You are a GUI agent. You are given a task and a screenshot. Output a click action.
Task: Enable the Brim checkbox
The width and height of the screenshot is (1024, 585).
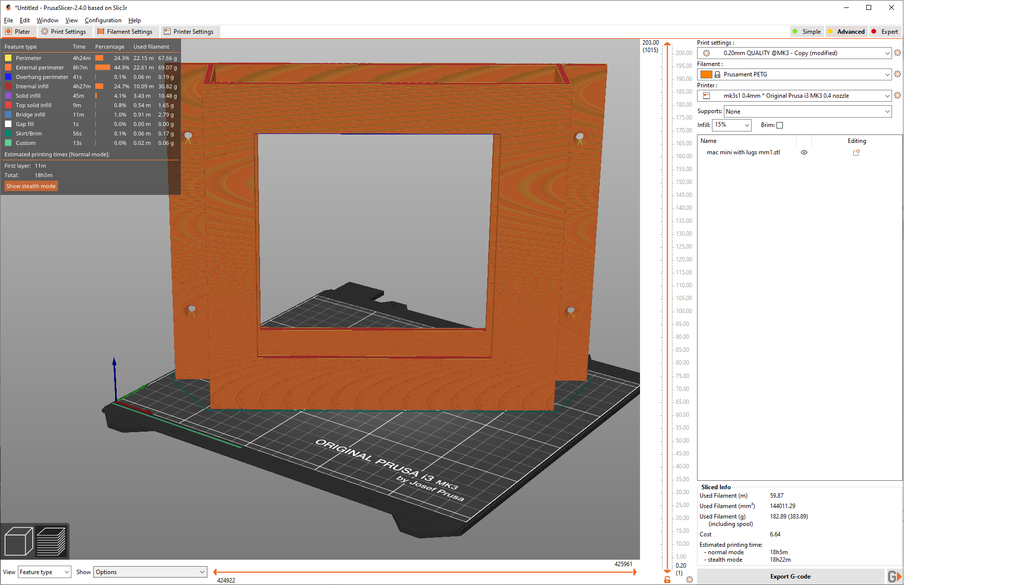779,125
